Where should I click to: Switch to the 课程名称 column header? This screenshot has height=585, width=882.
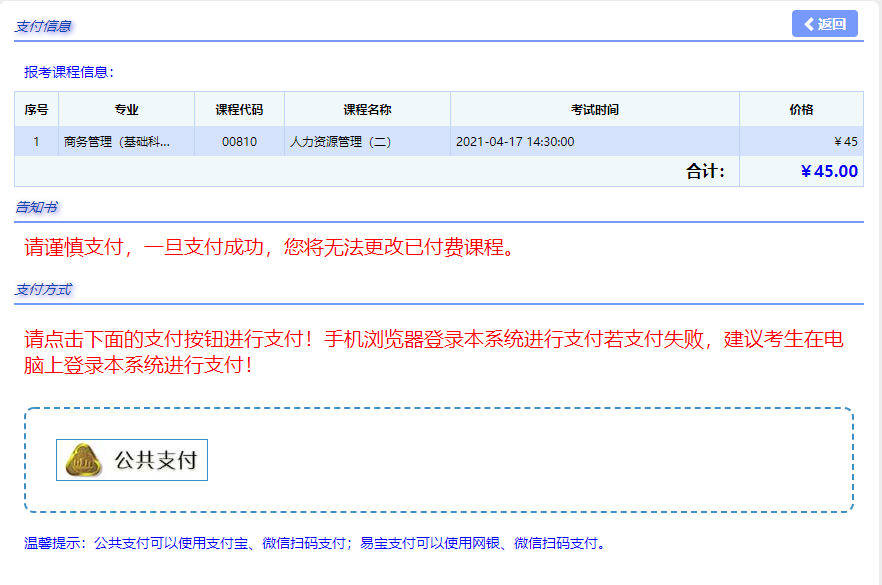point(366,109)
